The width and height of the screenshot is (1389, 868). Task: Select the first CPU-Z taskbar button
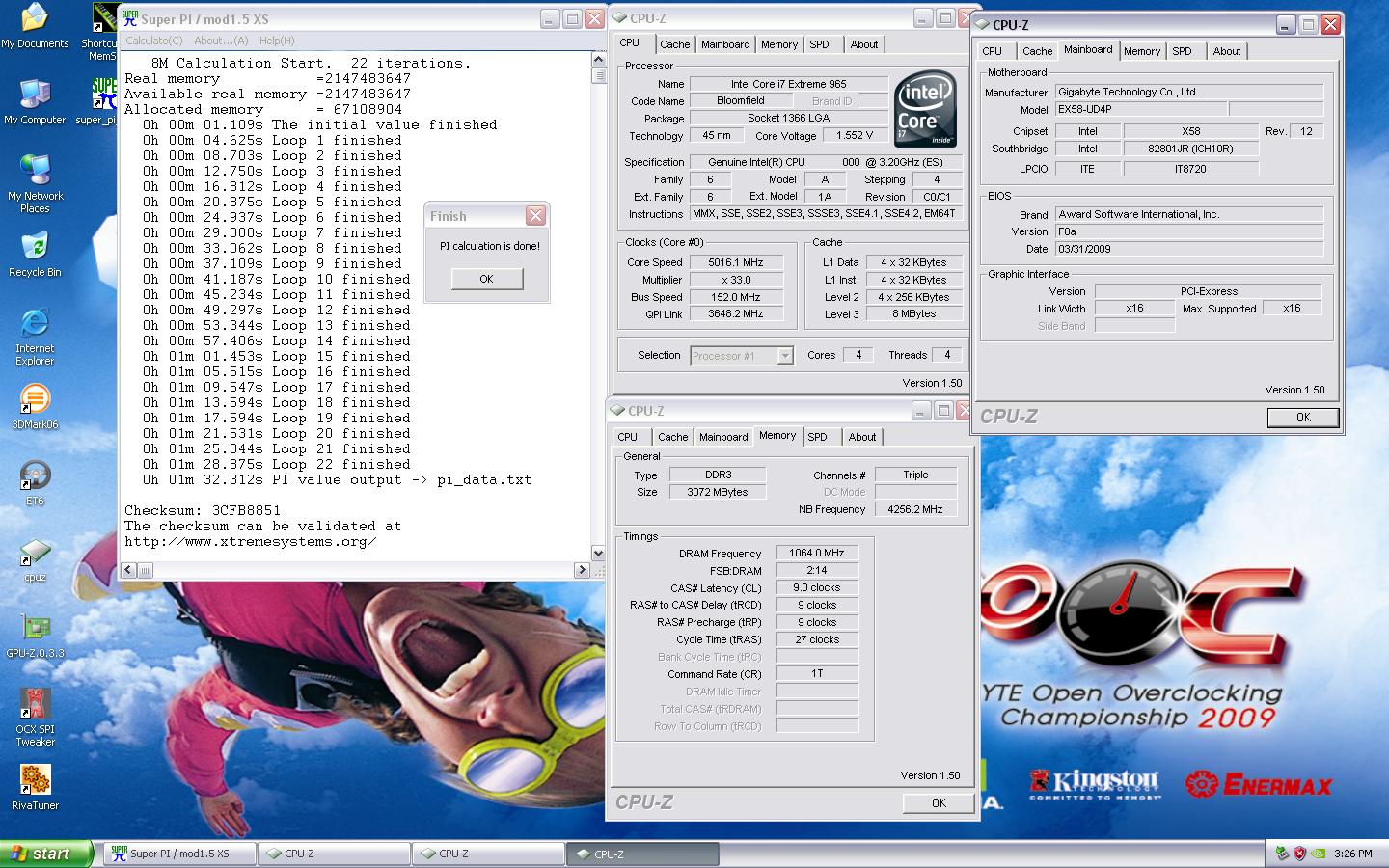pos(334,854)
